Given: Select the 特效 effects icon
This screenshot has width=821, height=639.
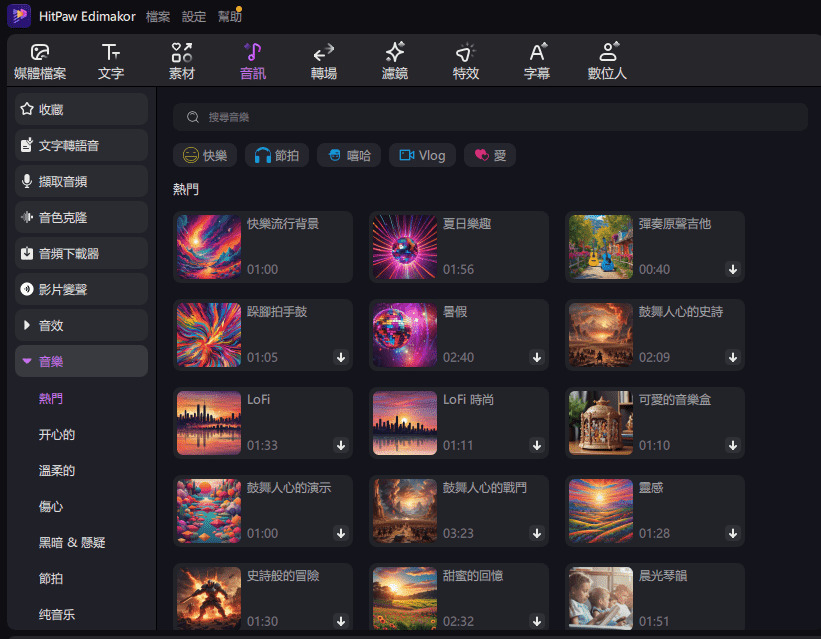Looking at the screenshot, I should click(x=465, y=60).
